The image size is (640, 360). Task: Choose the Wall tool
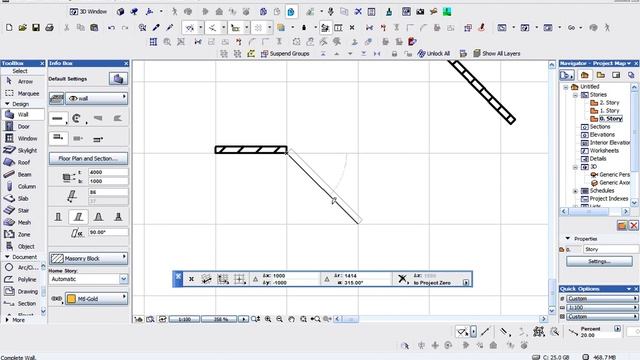tap(22, 115)
